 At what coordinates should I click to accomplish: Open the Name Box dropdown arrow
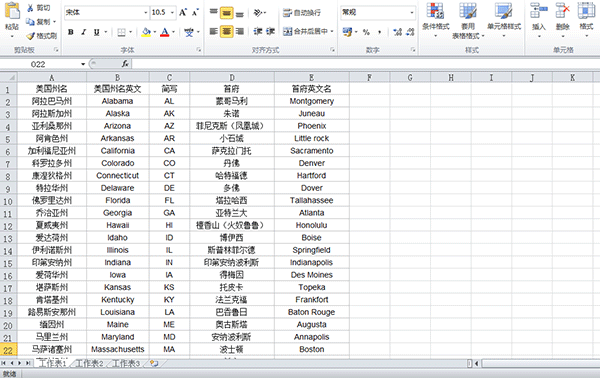point(83,64)
